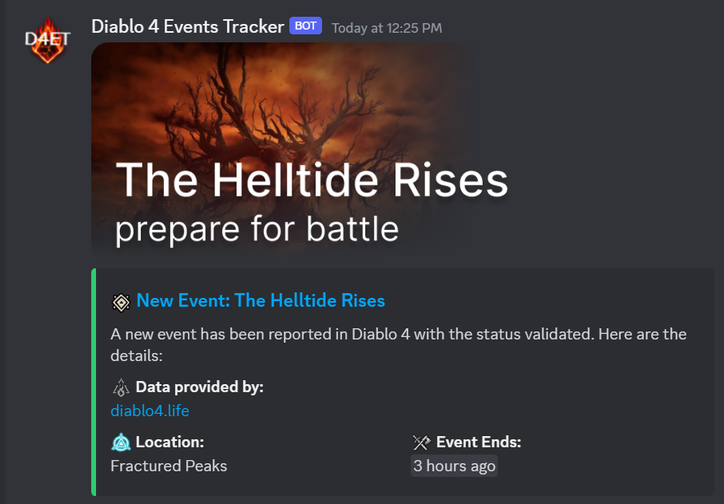This screenshot has width=724, height=504.
Task: Open the diablo4.life link
Action: click(150, 410)
